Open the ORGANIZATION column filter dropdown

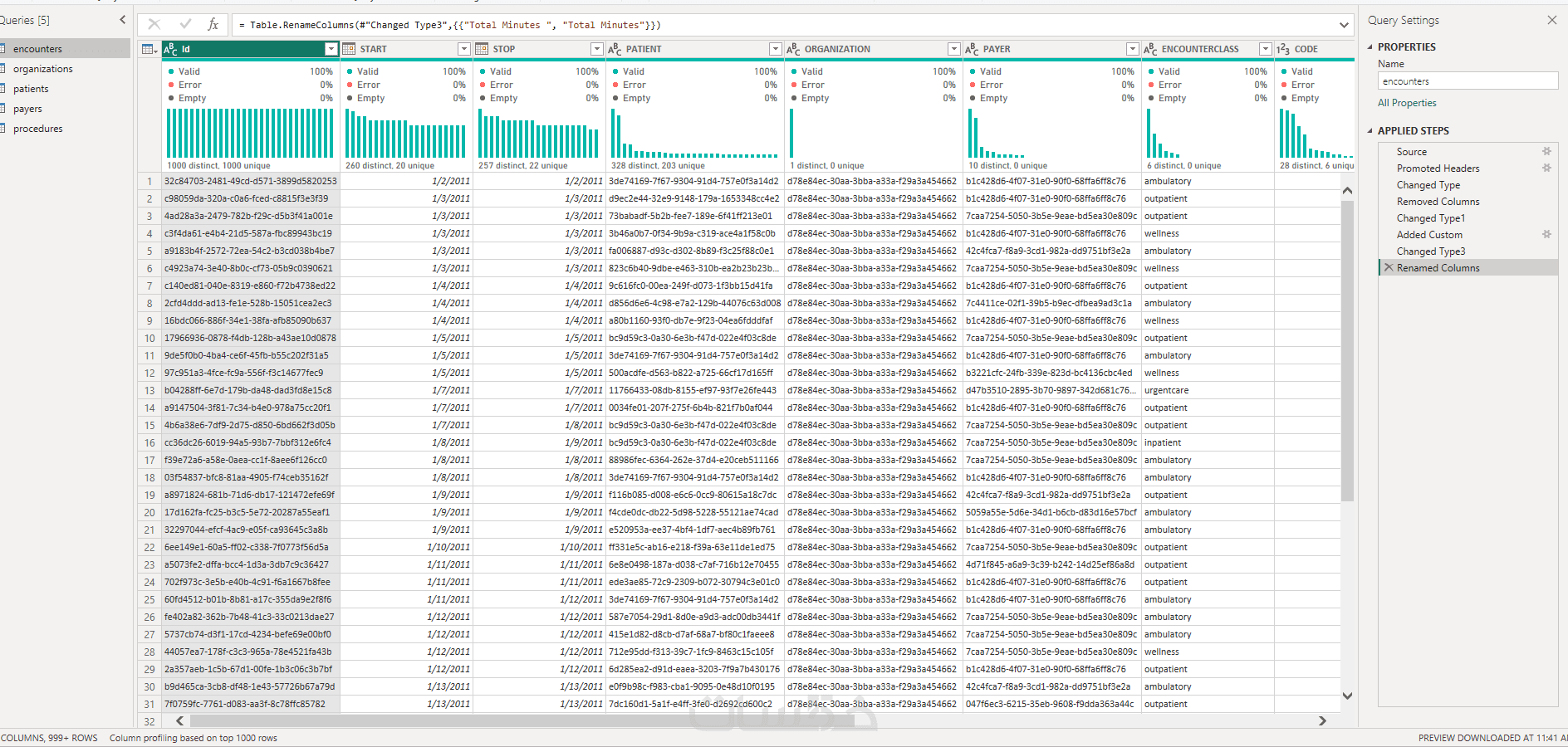(953, 49)
